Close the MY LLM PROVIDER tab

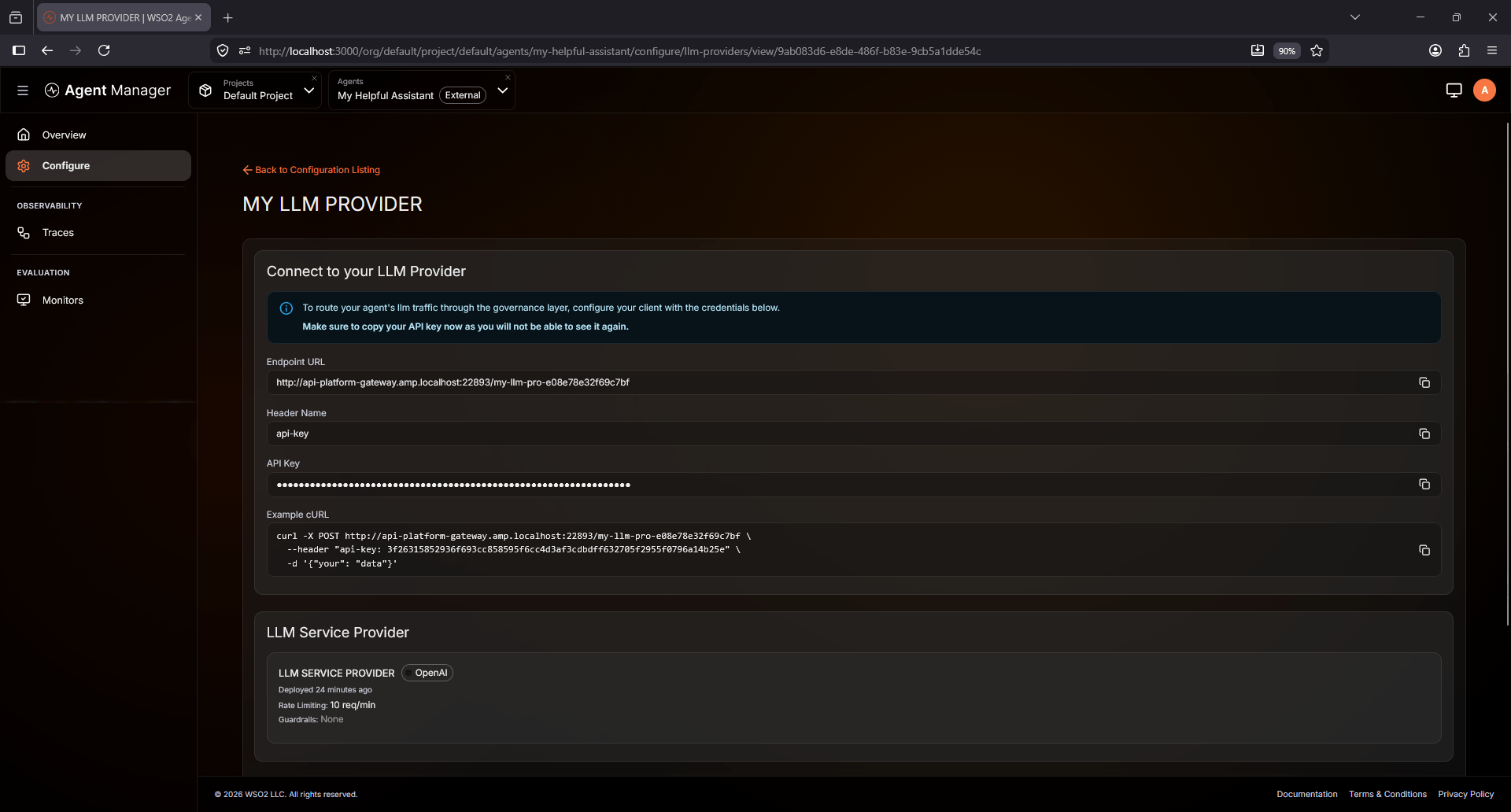coord(198,17)
